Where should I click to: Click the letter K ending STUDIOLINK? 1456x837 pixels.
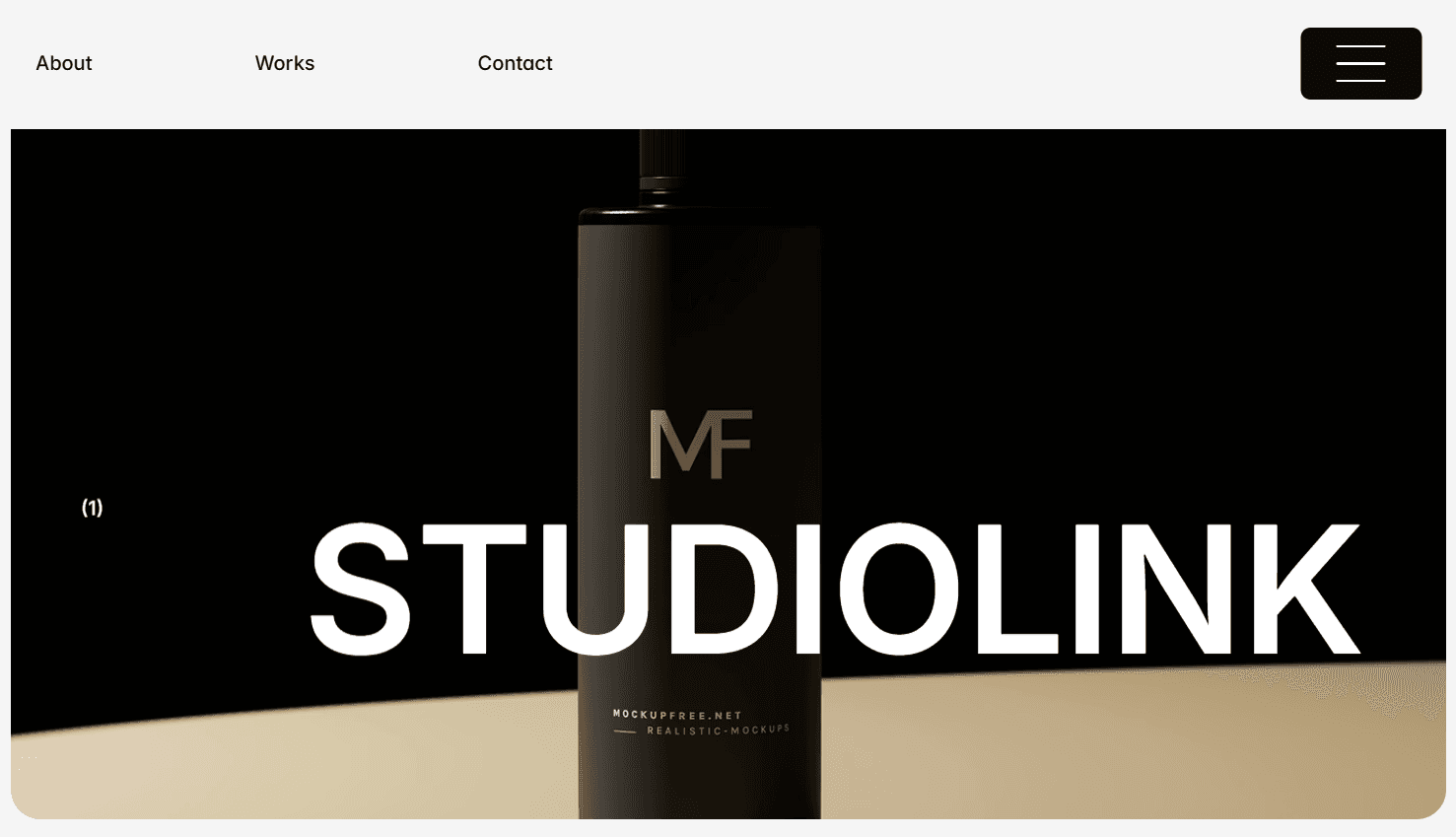1306,590
